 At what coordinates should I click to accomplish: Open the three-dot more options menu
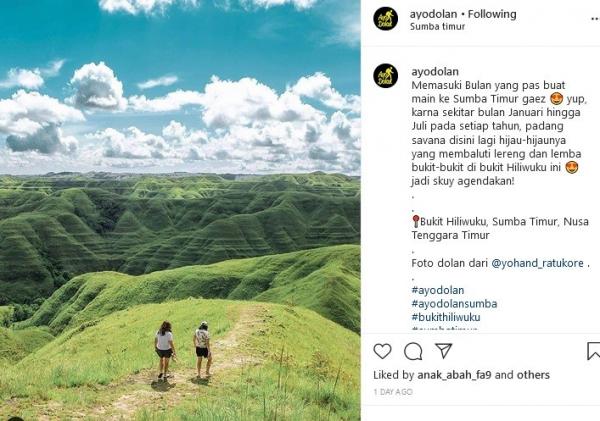[x=595, y=19]
